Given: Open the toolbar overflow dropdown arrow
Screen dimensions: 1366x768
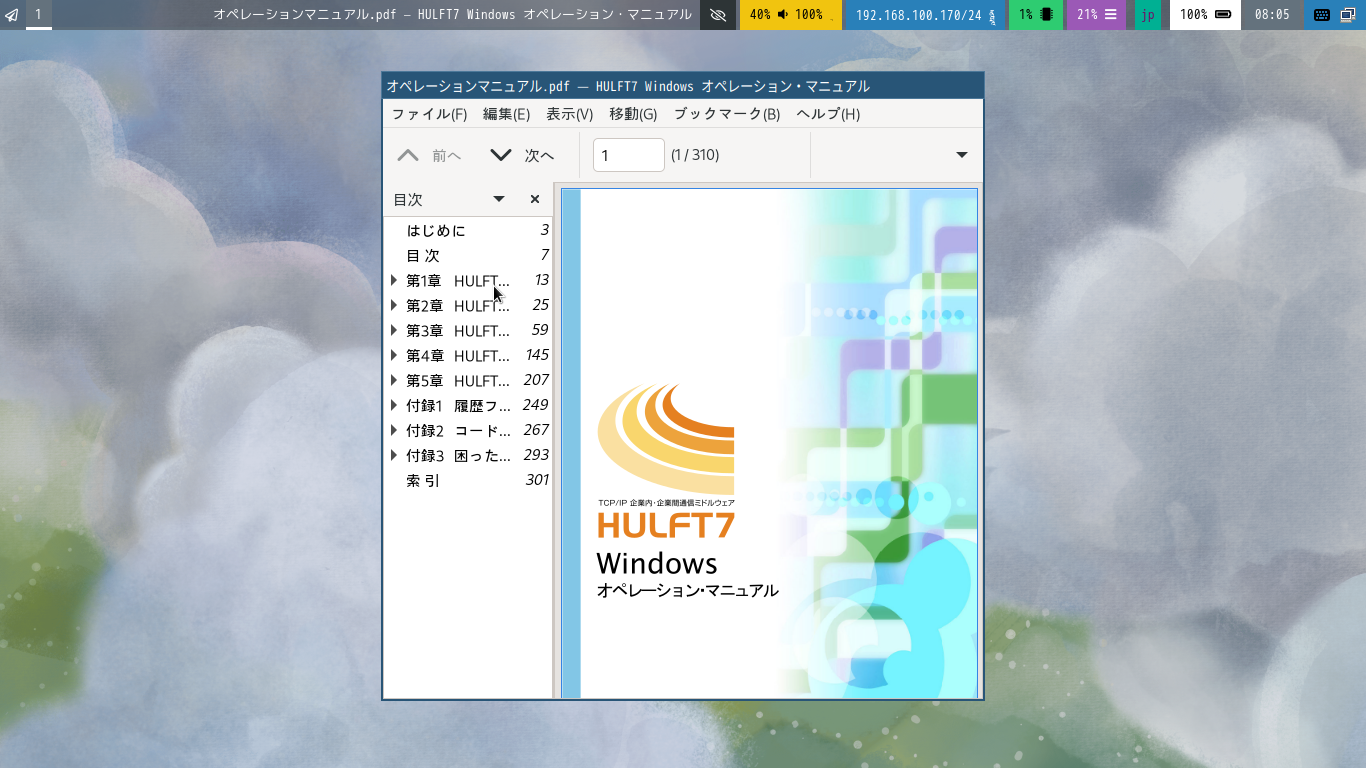Looking at the screenshot, I should [962, 155].
